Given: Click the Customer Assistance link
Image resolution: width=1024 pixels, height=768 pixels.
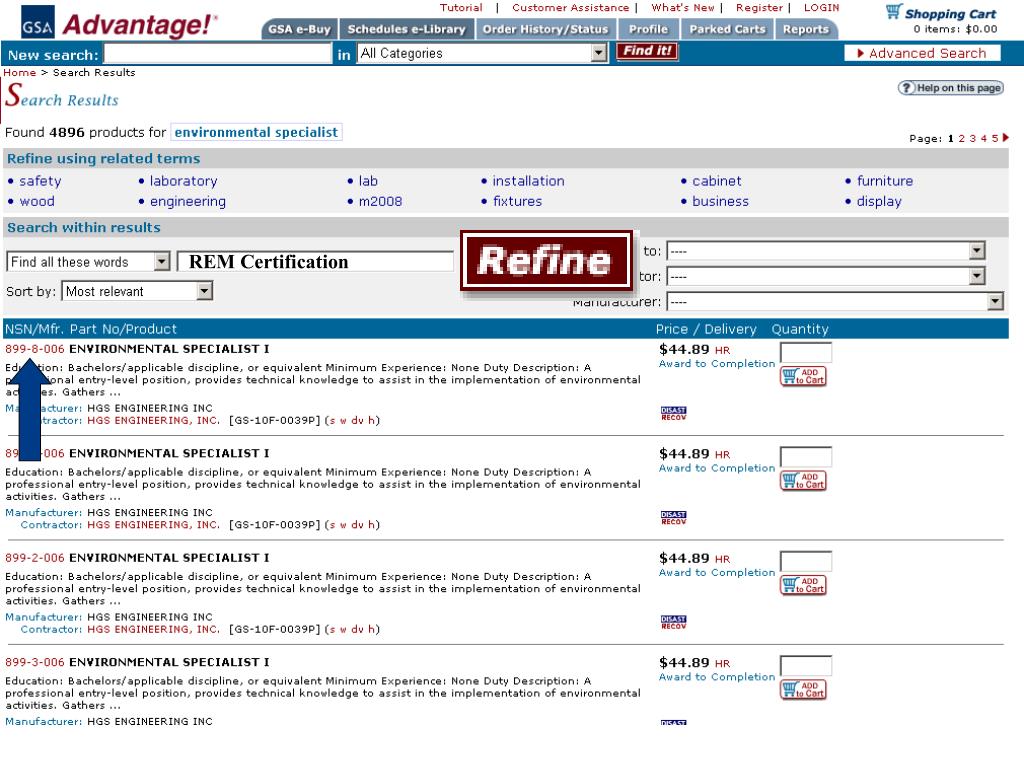Looking at the screenshot, I should pos(570,8).
